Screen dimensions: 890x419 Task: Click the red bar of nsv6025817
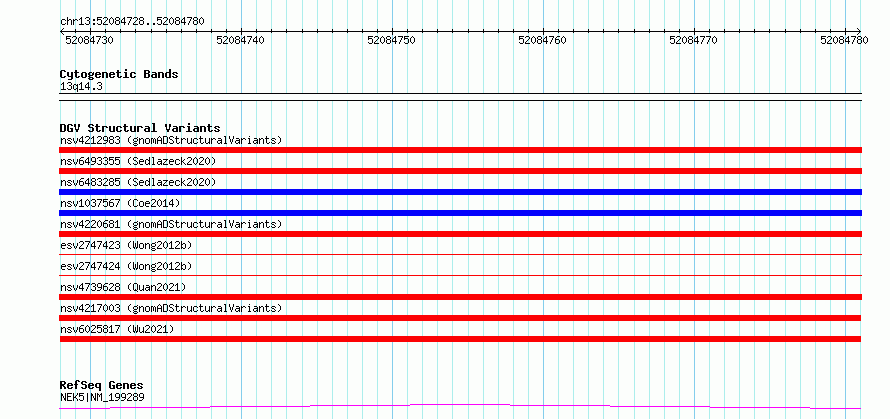click(460, 339)
